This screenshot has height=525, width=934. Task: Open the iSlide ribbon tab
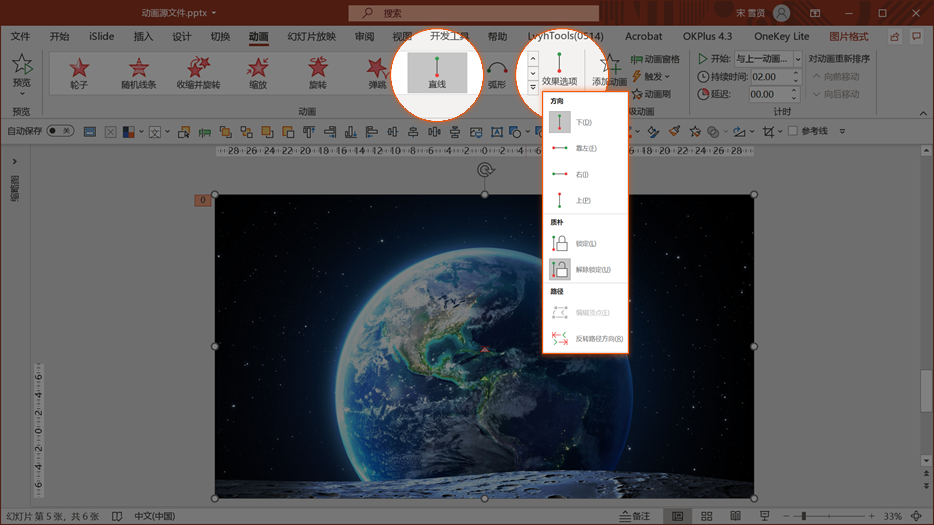coord(101,36)
